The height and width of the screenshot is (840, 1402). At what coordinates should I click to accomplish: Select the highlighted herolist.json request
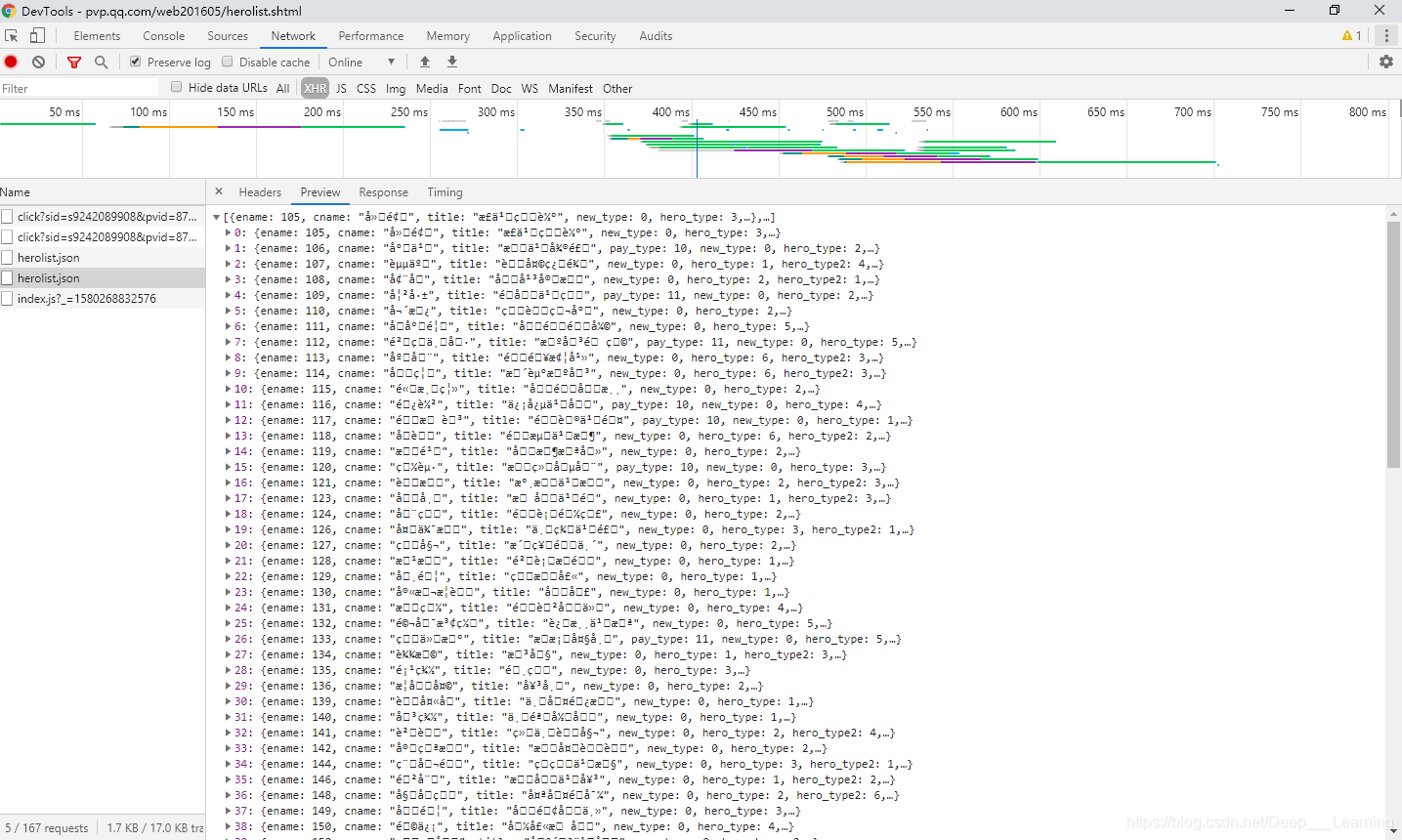point(103,278)
